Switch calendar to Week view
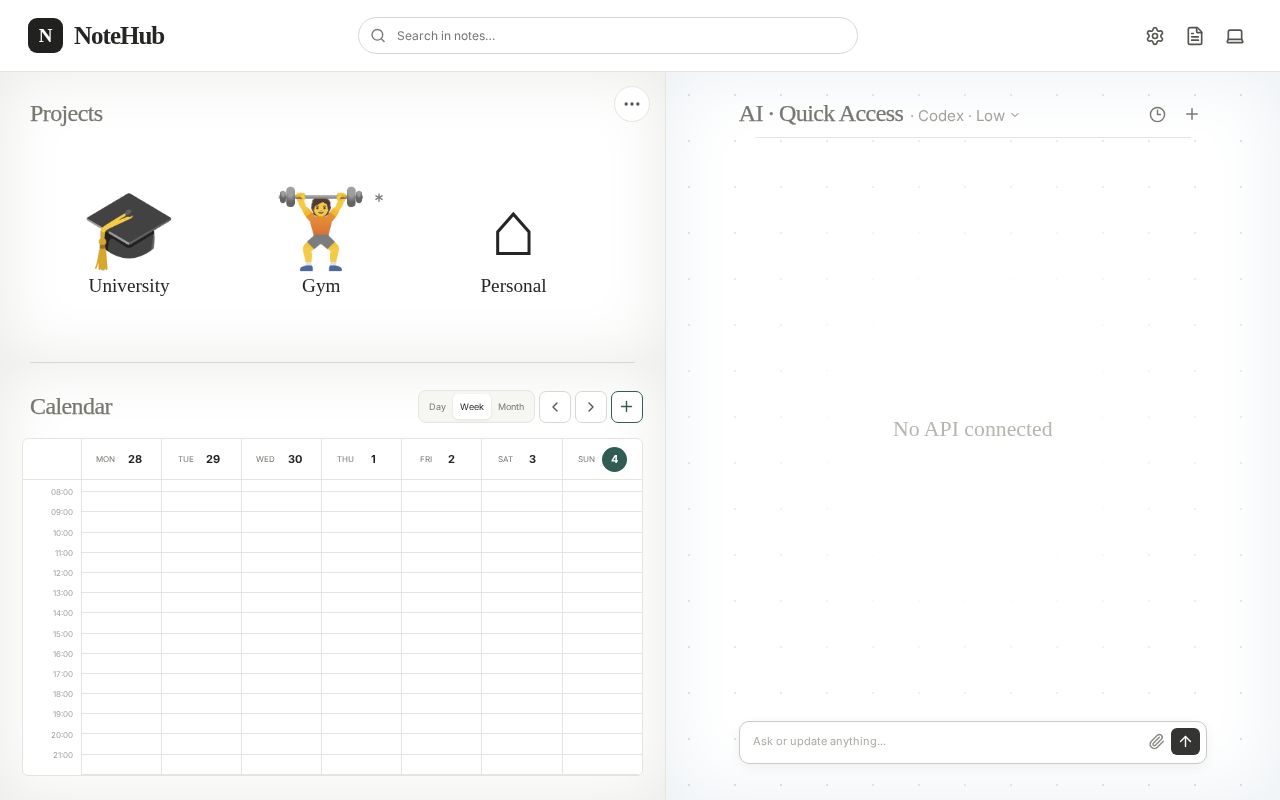The width and height of the screenshot is (1280, 800). pos(472,407)
